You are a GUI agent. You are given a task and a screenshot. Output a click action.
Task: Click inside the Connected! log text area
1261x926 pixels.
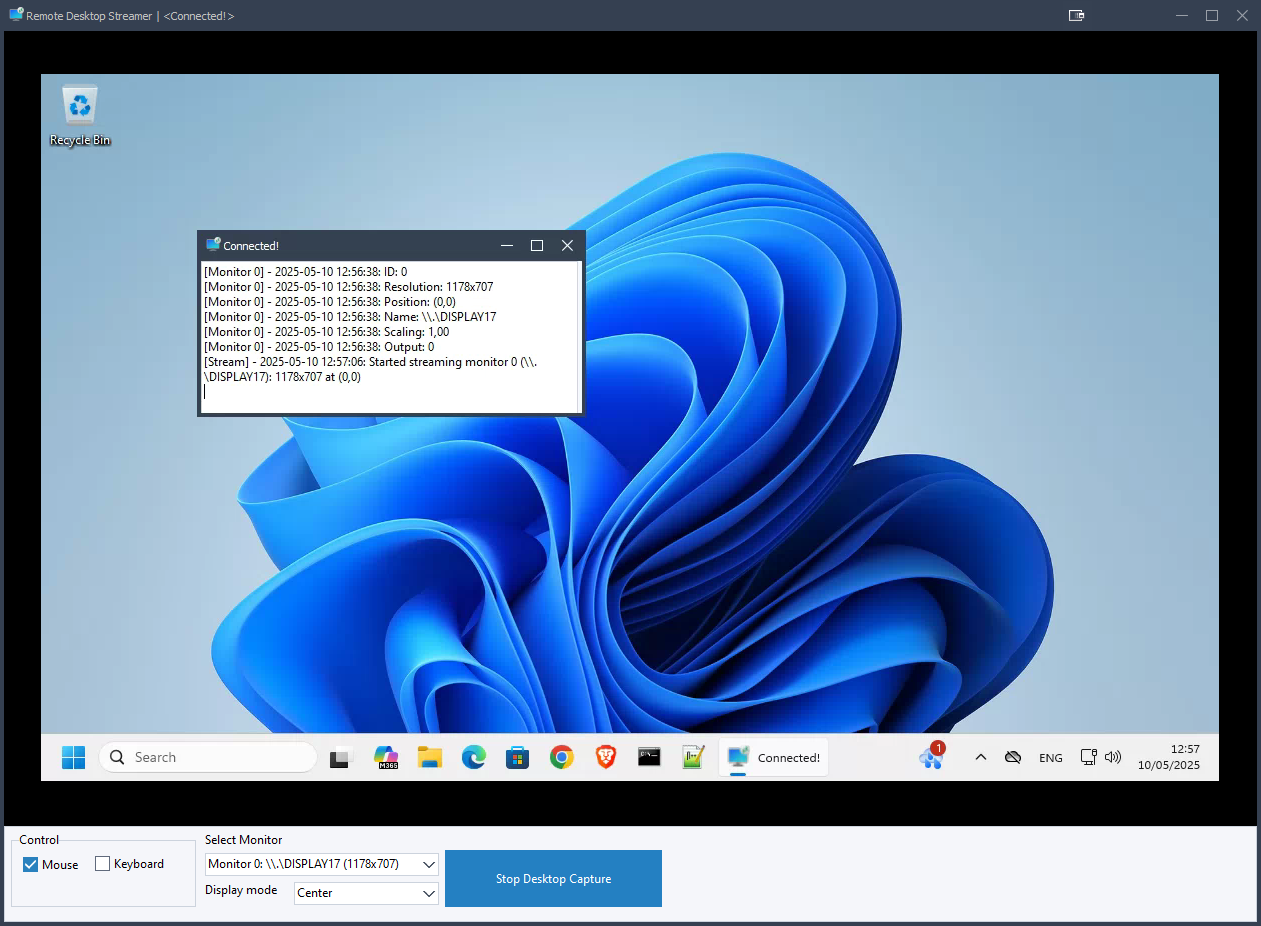(x=390, y=337)
